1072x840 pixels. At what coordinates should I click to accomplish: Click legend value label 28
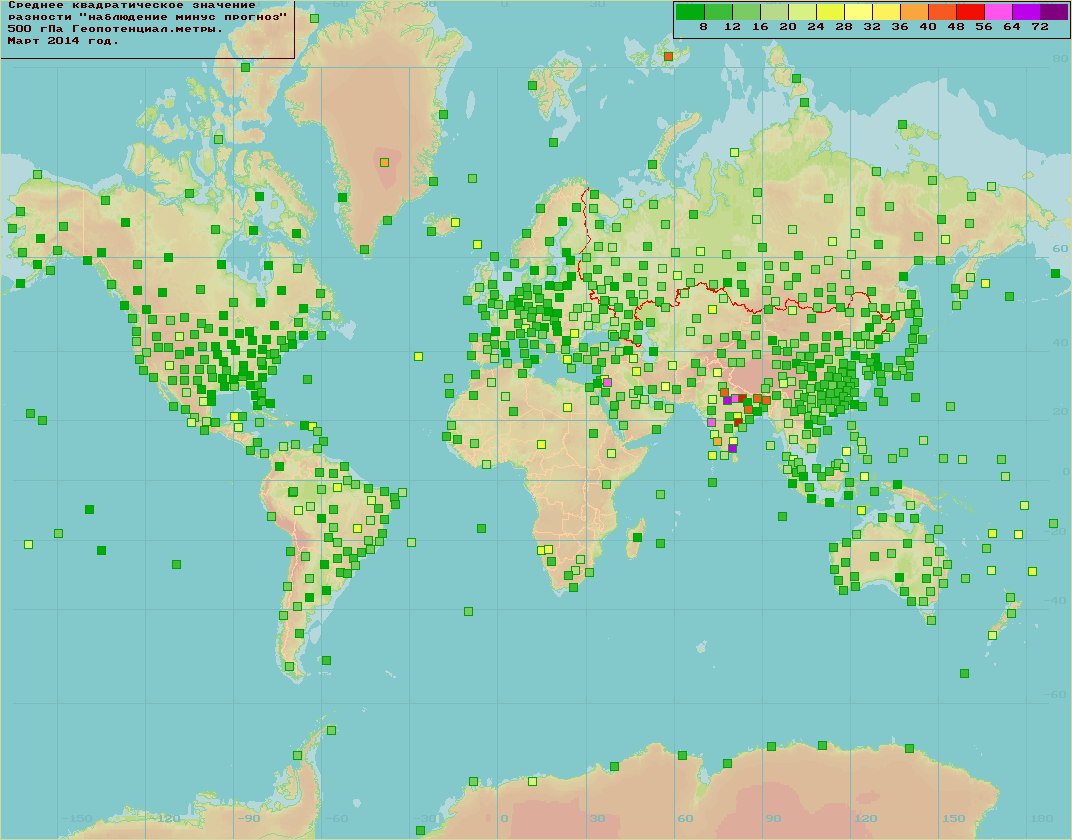coord(844,27)
